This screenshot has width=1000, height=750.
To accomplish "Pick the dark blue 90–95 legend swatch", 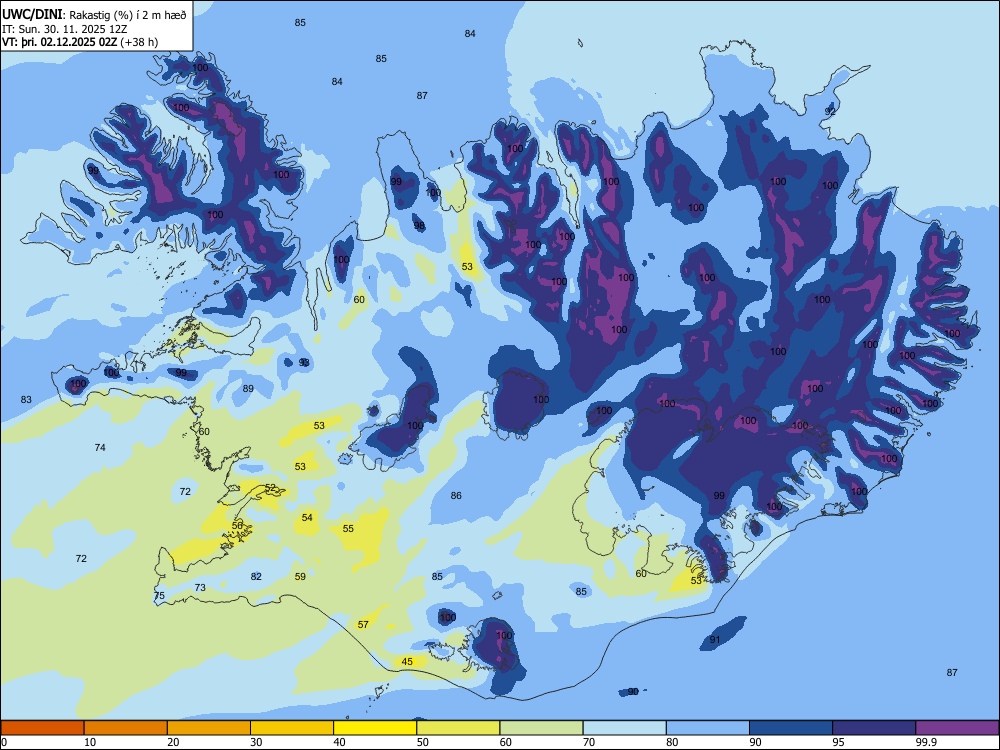I will (x=791, y=728).
